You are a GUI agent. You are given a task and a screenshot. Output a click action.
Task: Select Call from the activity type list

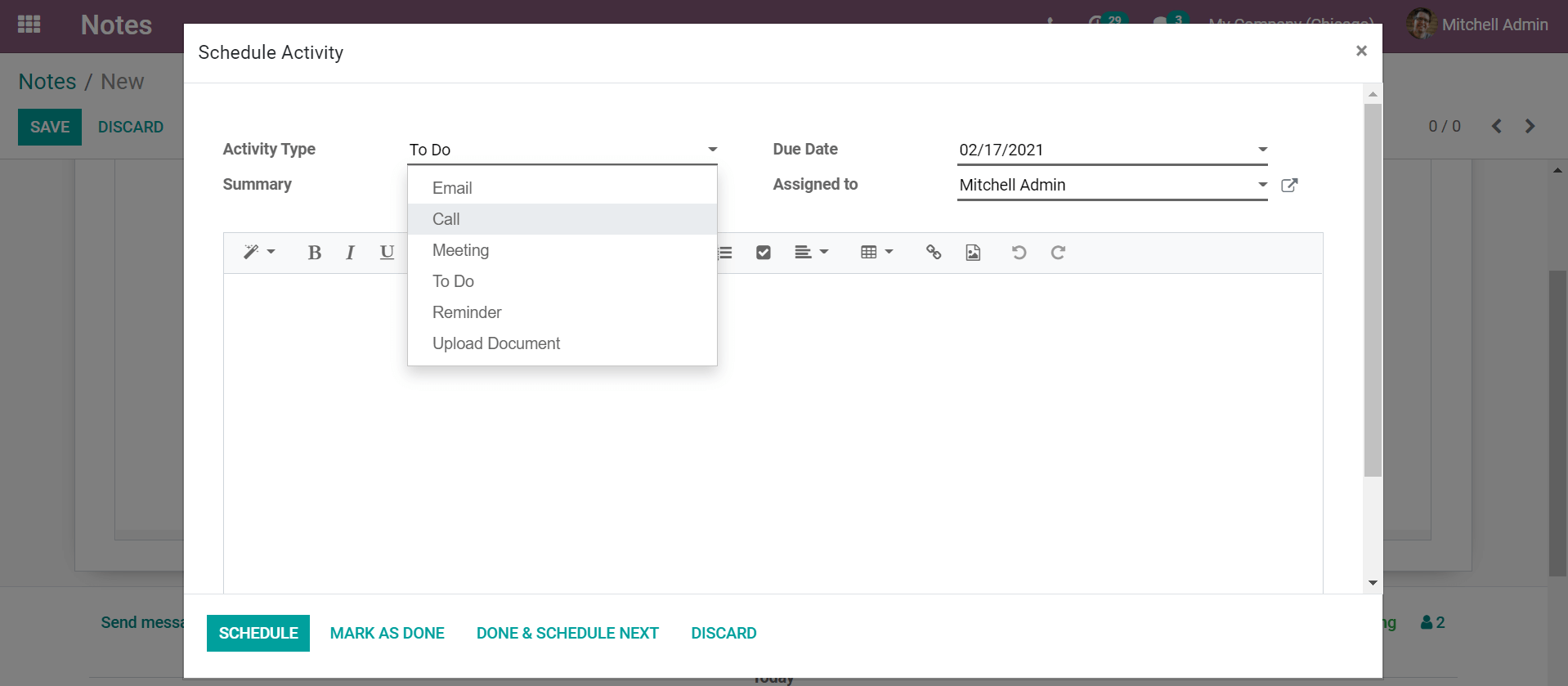562,219
